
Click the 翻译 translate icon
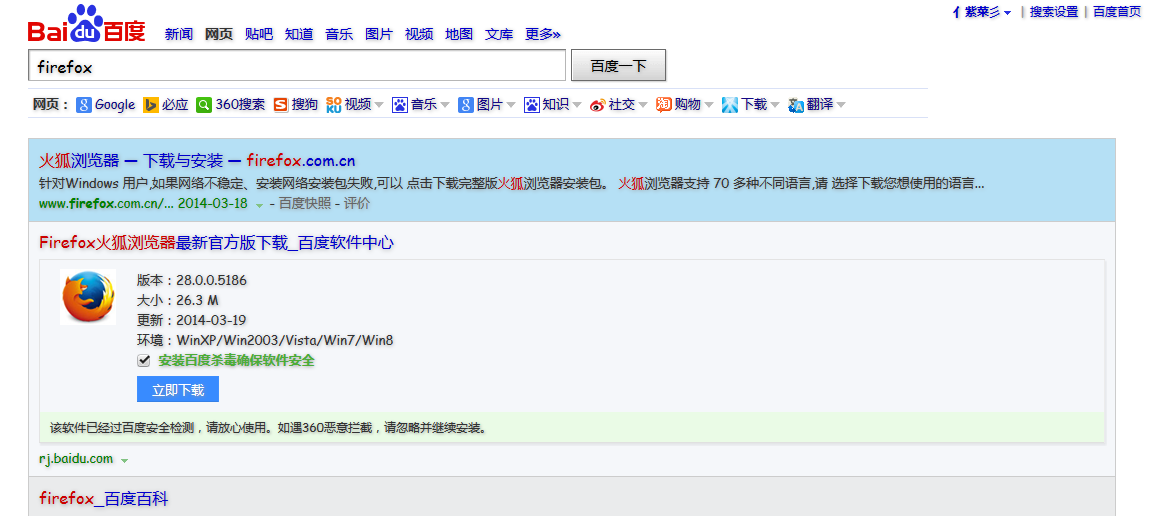(x=796, y=106)
